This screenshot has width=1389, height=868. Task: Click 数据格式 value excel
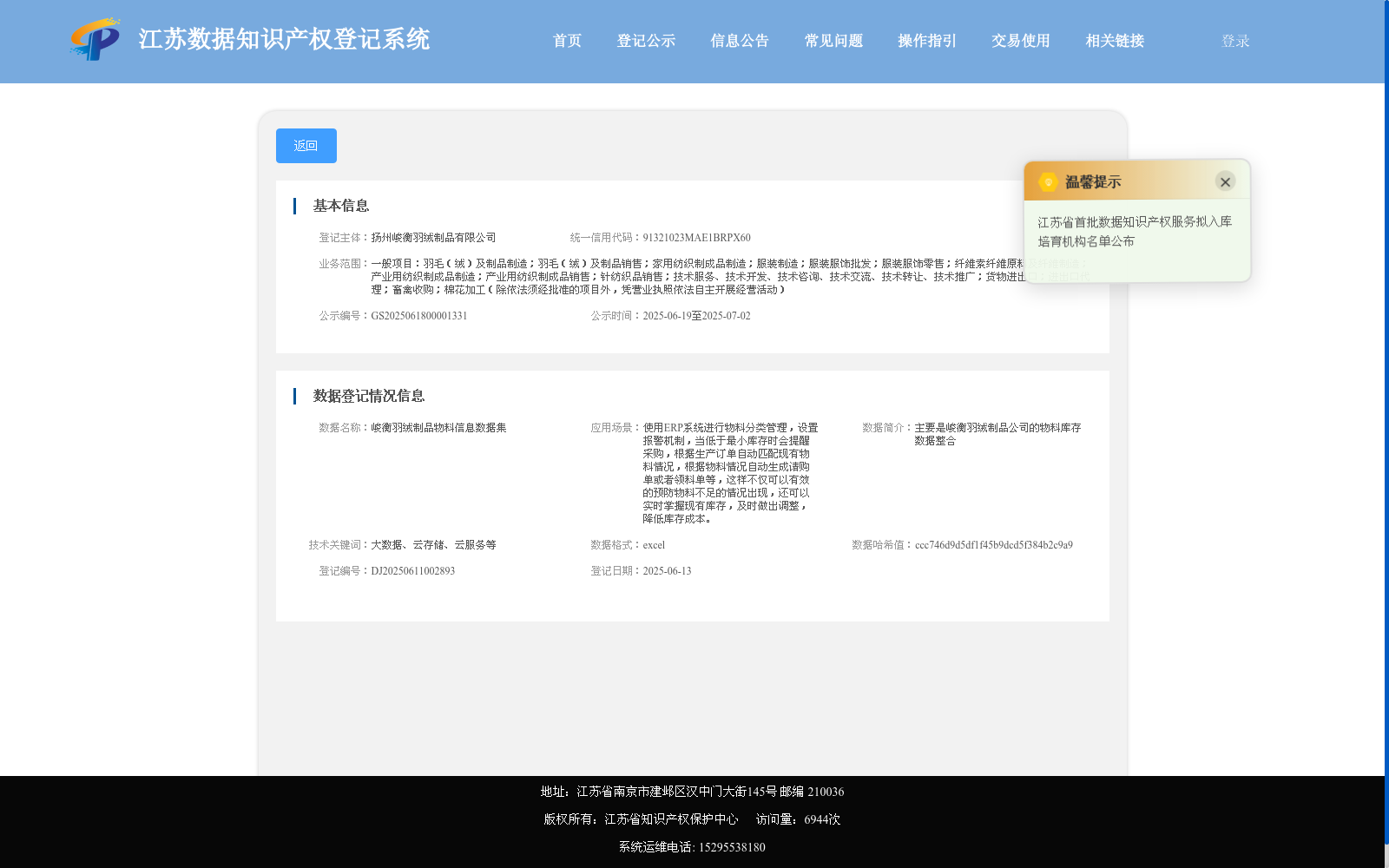(x=654, y=545)
